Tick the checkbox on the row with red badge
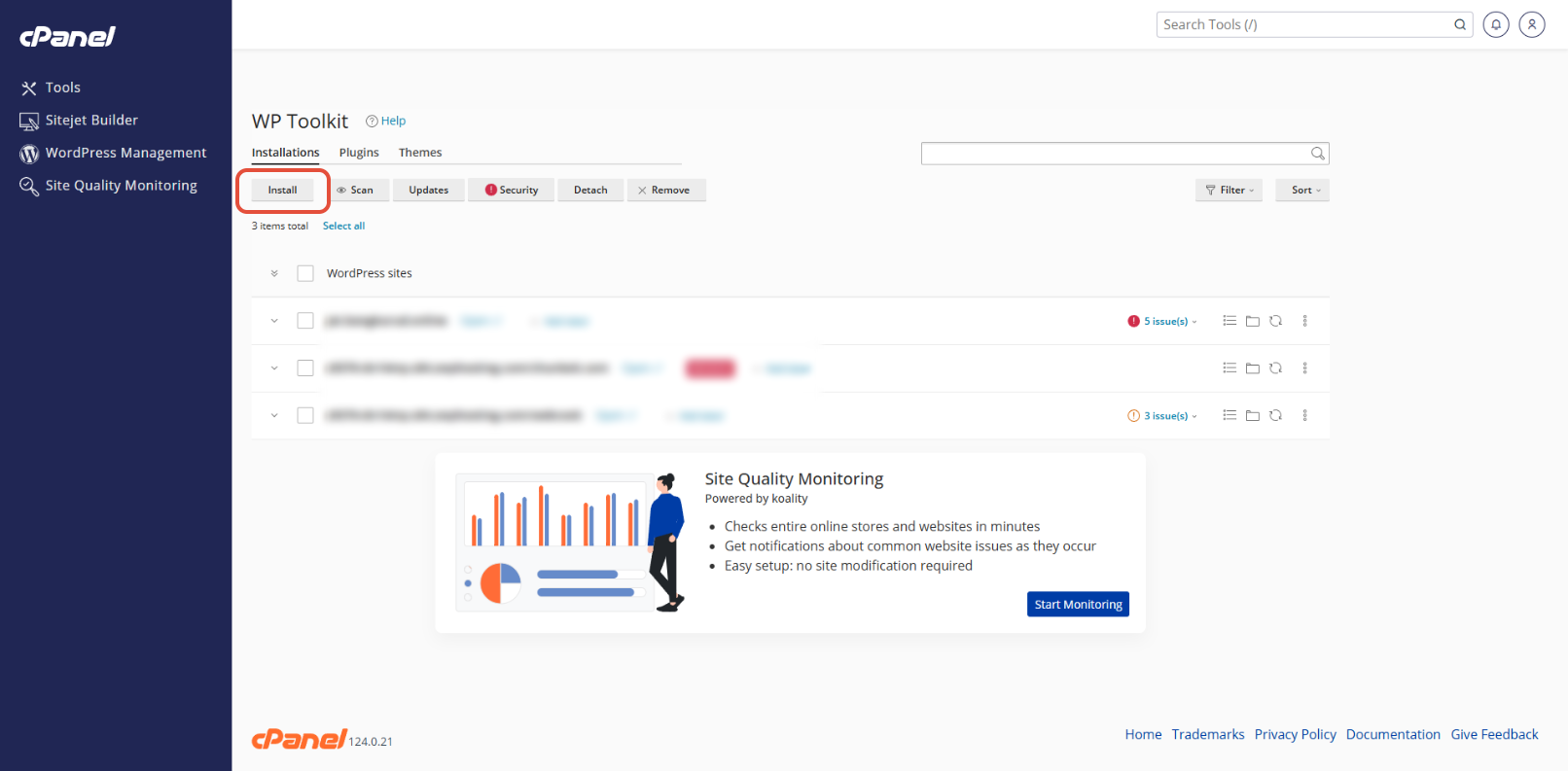The image size is (1568, 771). pyautogui.click(x=305, y=368)
